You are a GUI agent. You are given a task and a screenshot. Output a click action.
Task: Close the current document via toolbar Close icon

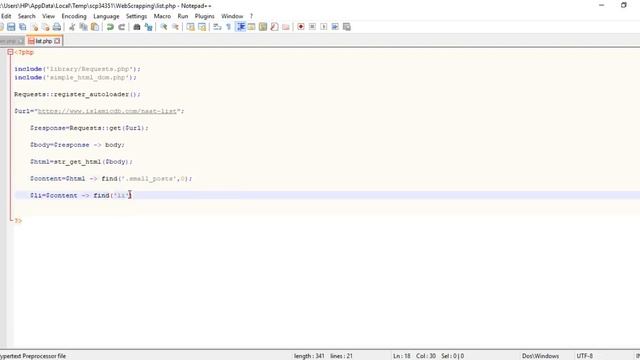click(x=34, y=27)
